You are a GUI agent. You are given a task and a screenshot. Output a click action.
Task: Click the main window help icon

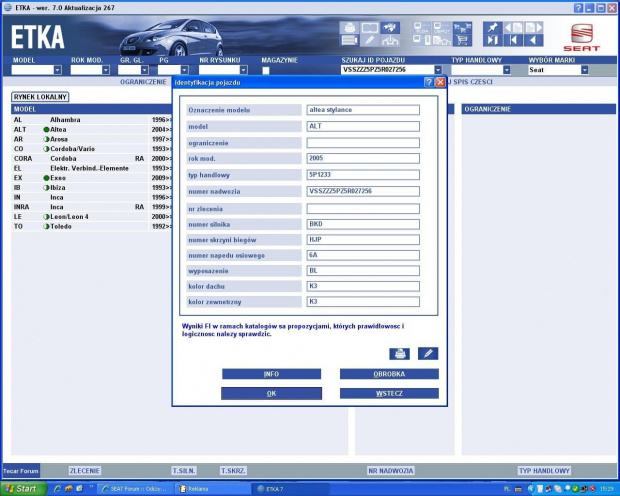(x=578, y=8)
